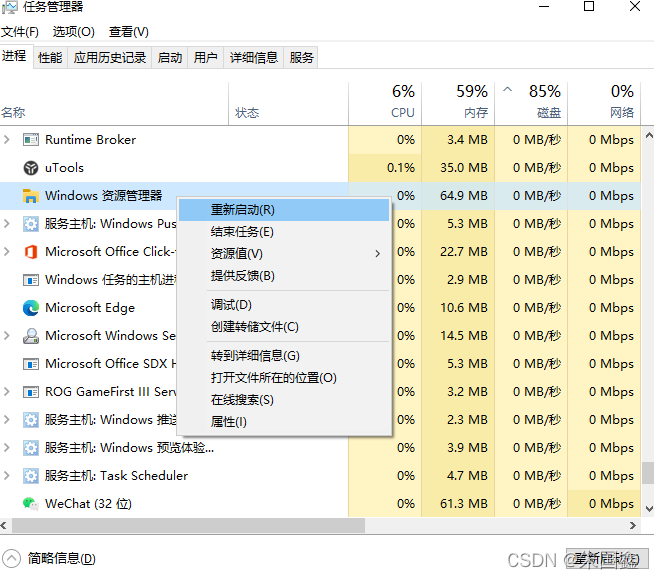Click the uTools app icon

point(31,168)
